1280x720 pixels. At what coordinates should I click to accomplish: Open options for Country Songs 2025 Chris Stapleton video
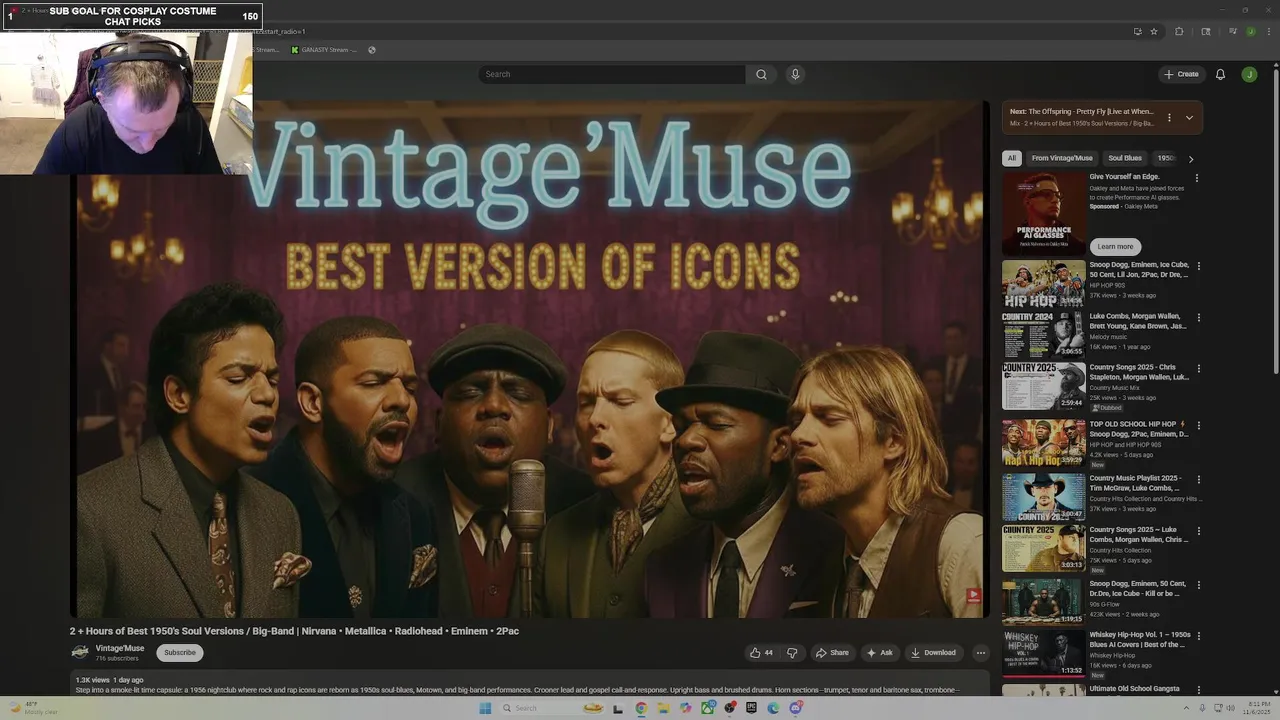(1198, 368)
